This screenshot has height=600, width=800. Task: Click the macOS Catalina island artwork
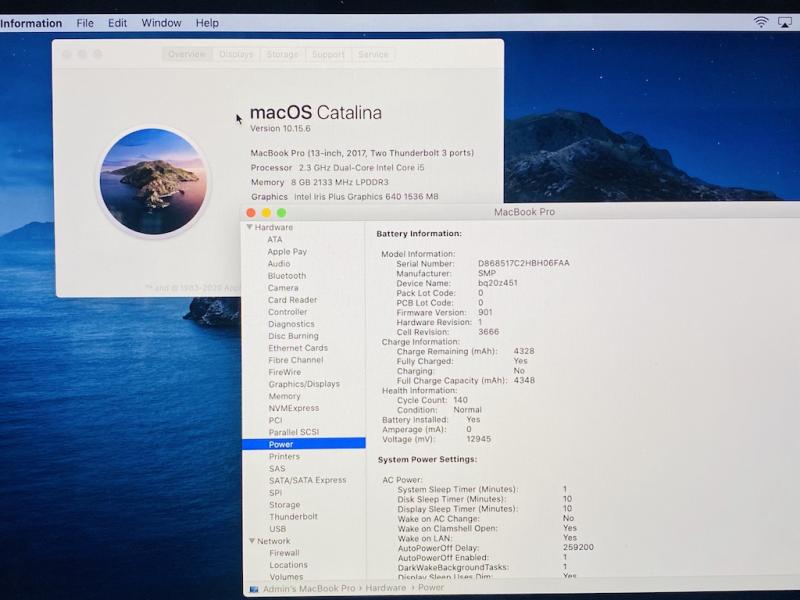click(153, 182)
